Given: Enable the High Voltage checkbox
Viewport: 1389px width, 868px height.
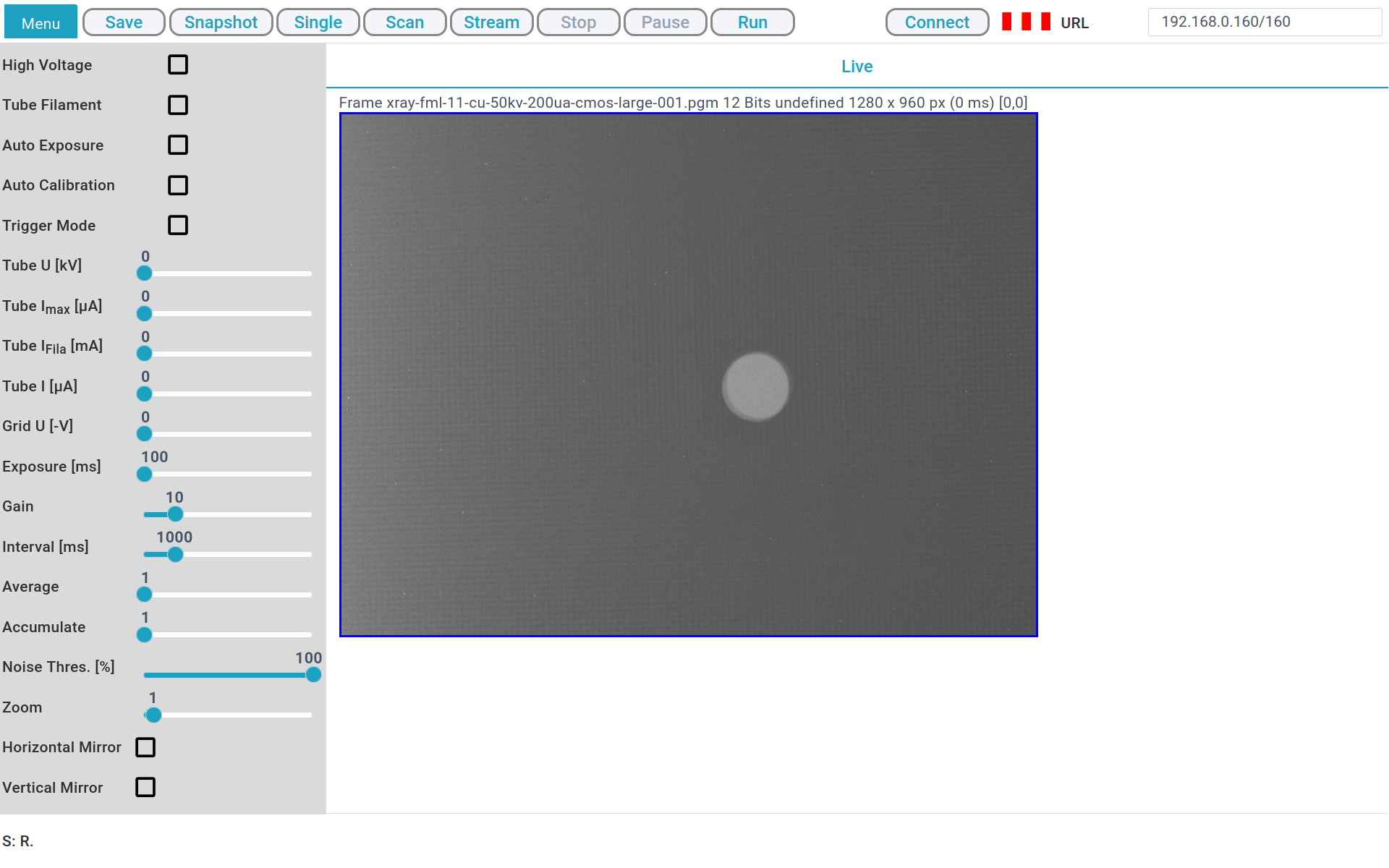Looking at the screenshot, I should [178, 65].
